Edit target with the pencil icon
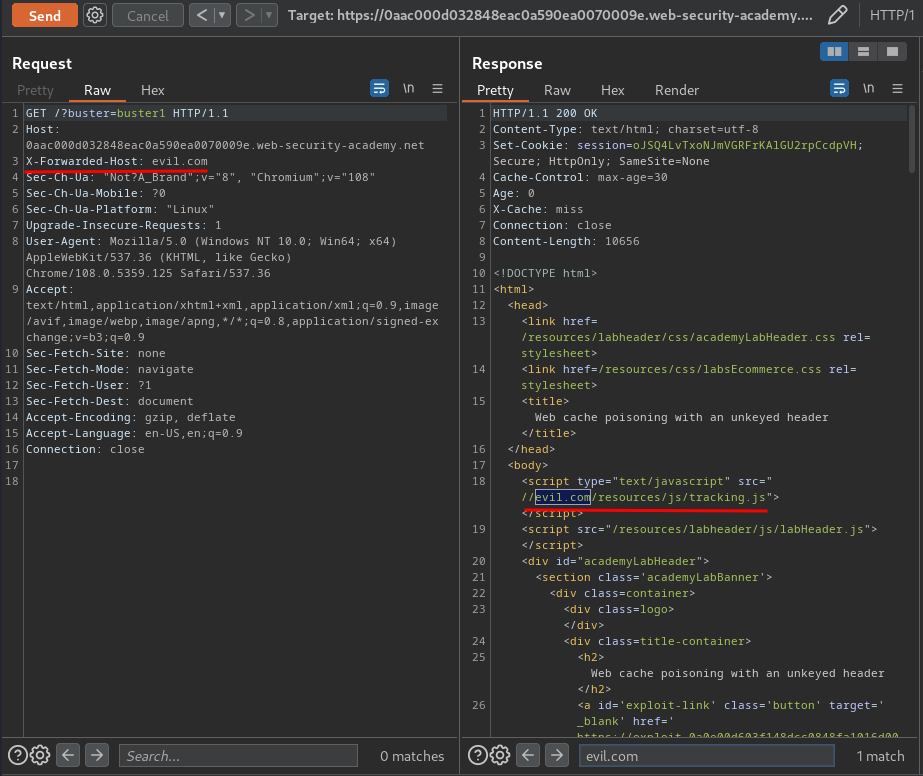 tap(837, 15)
